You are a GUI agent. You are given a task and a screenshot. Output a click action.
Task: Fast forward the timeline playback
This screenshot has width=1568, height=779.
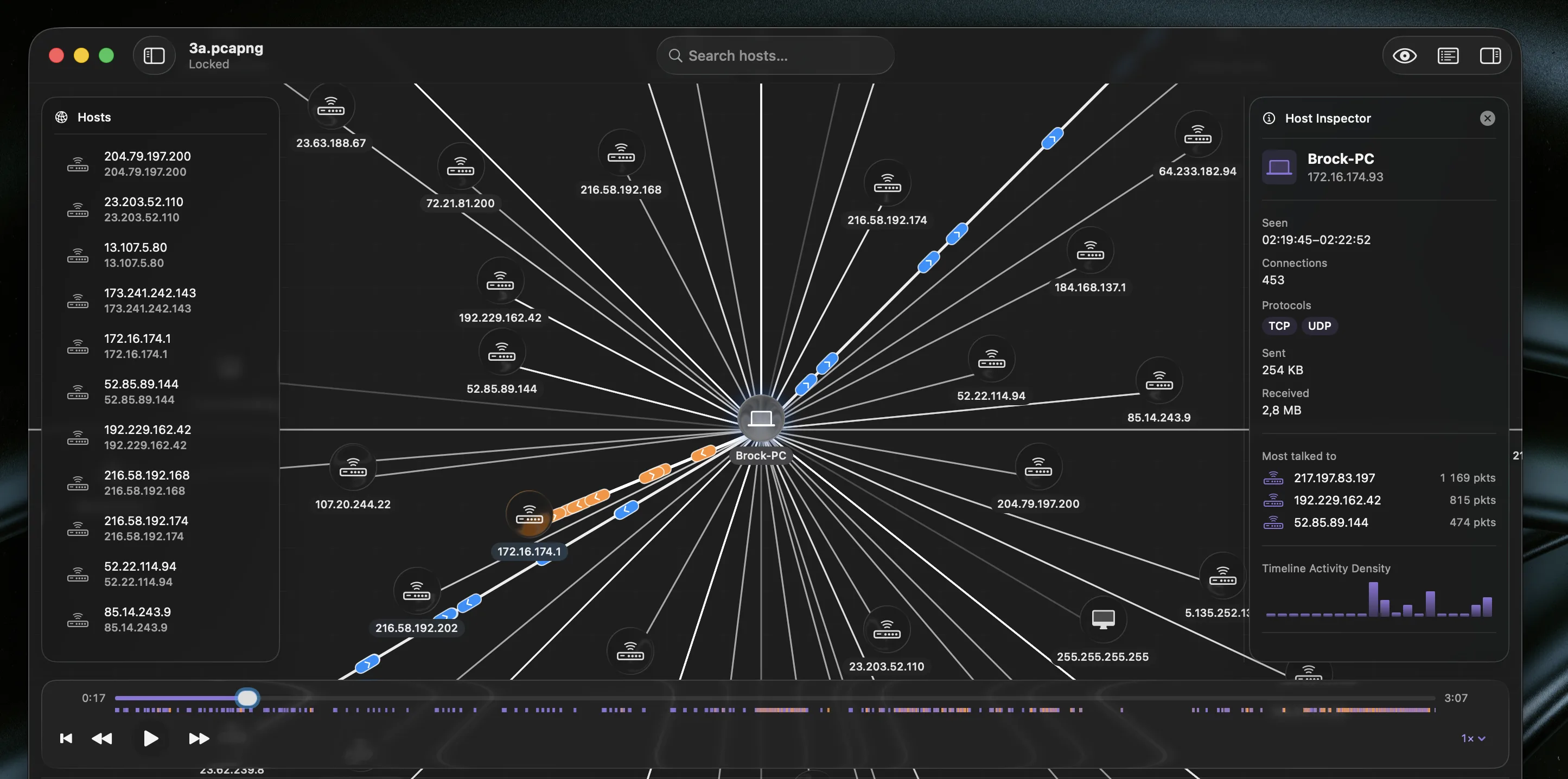point(199,738)
